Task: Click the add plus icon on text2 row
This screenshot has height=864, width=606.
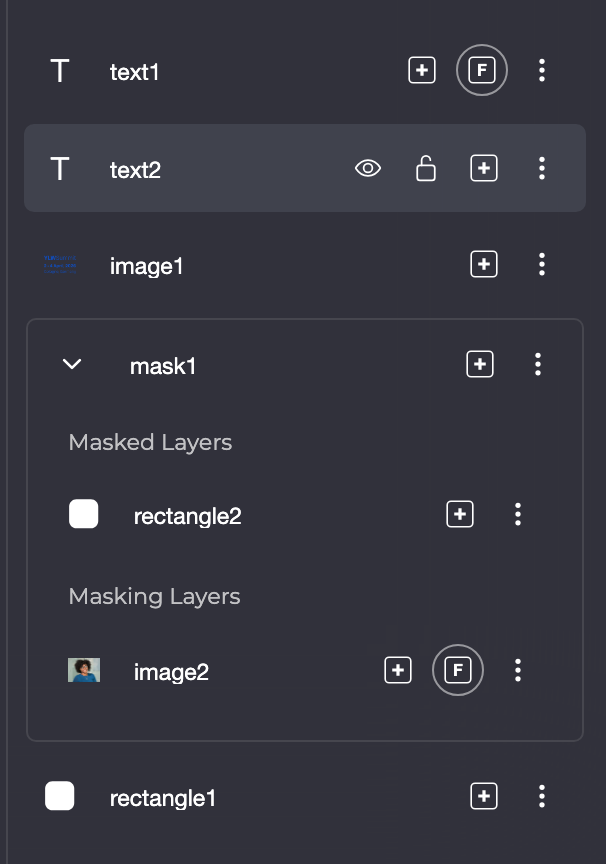Action: (x=484, y=168)
